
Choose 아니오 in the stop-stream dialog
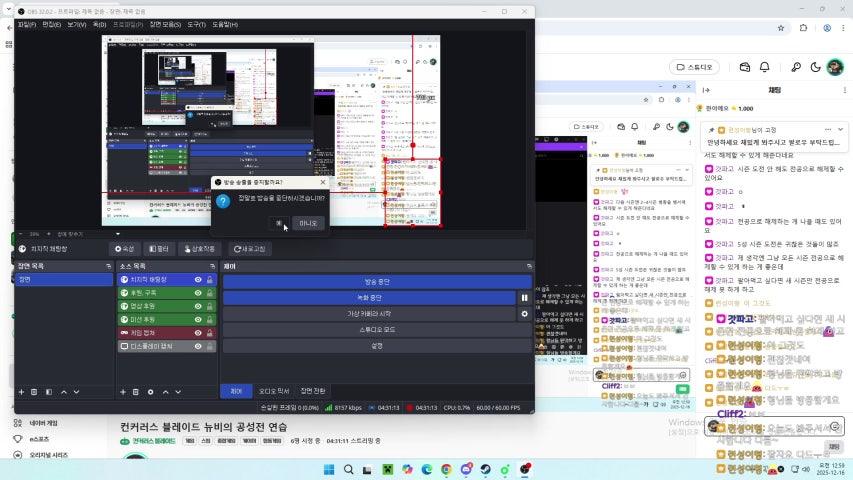coord(308,223)
